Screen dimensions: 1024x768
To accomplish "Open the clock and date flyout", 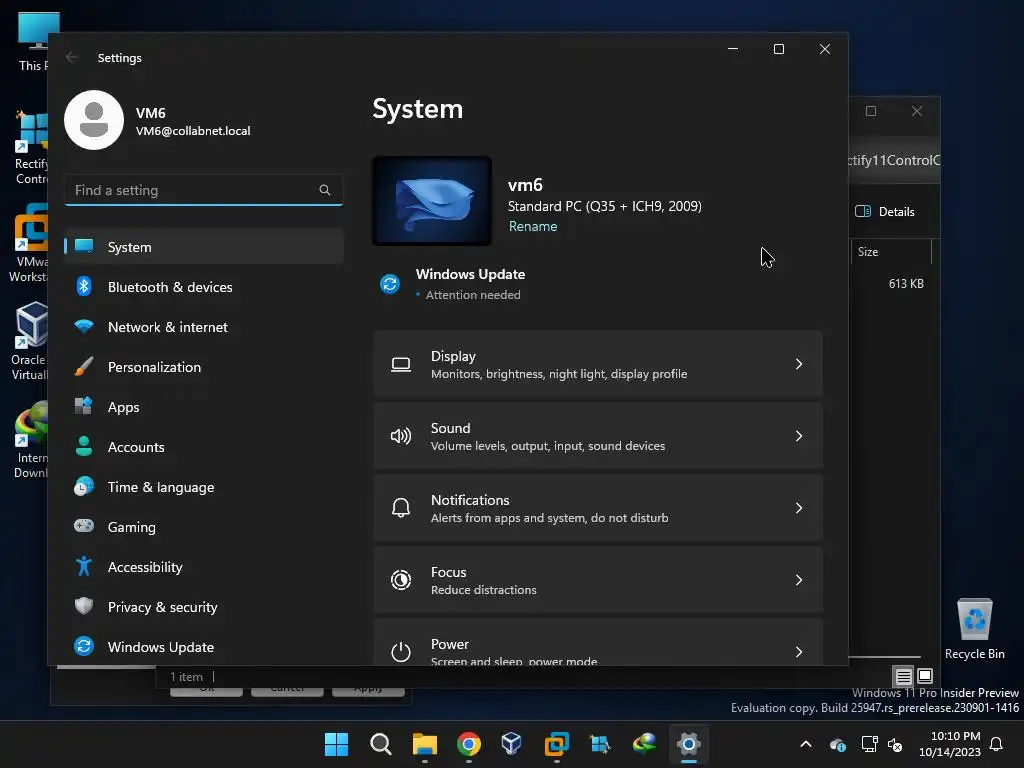I will coord(950,744).
